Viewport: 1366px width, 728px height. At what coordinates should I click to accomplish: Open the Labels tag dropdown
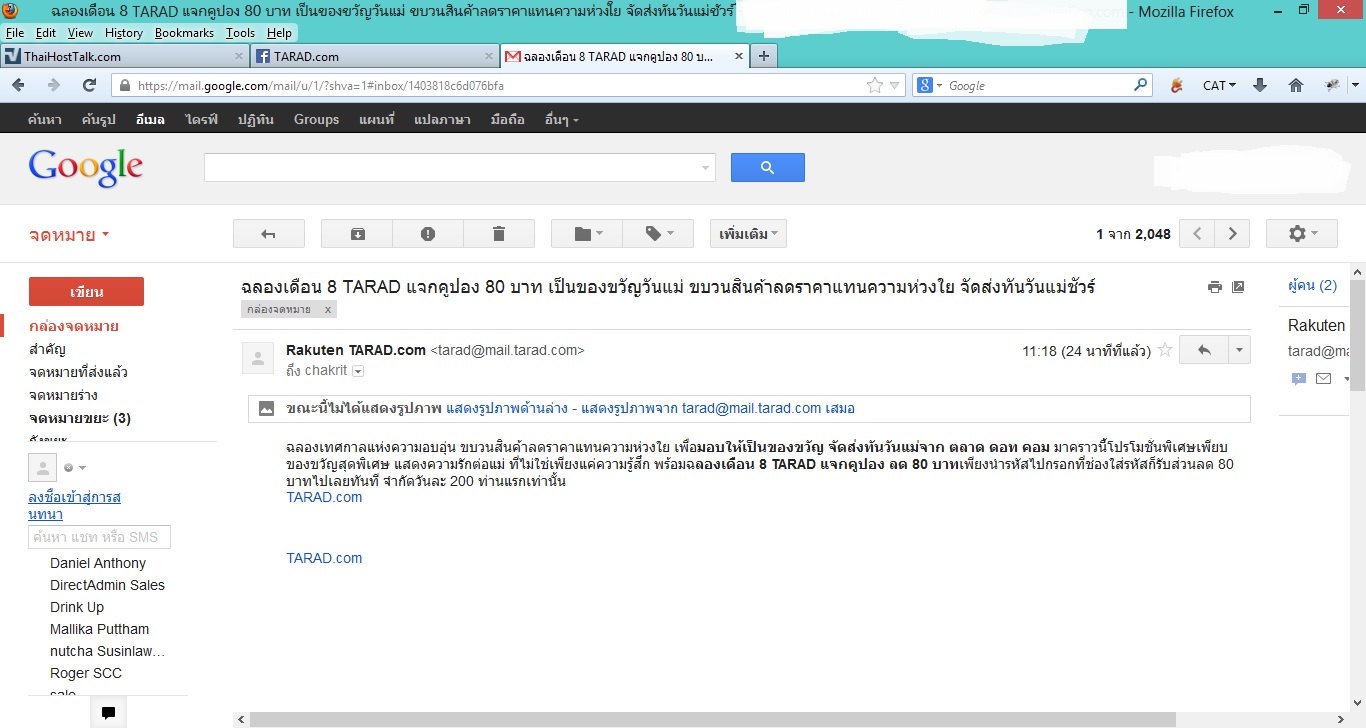click(658, 234)
